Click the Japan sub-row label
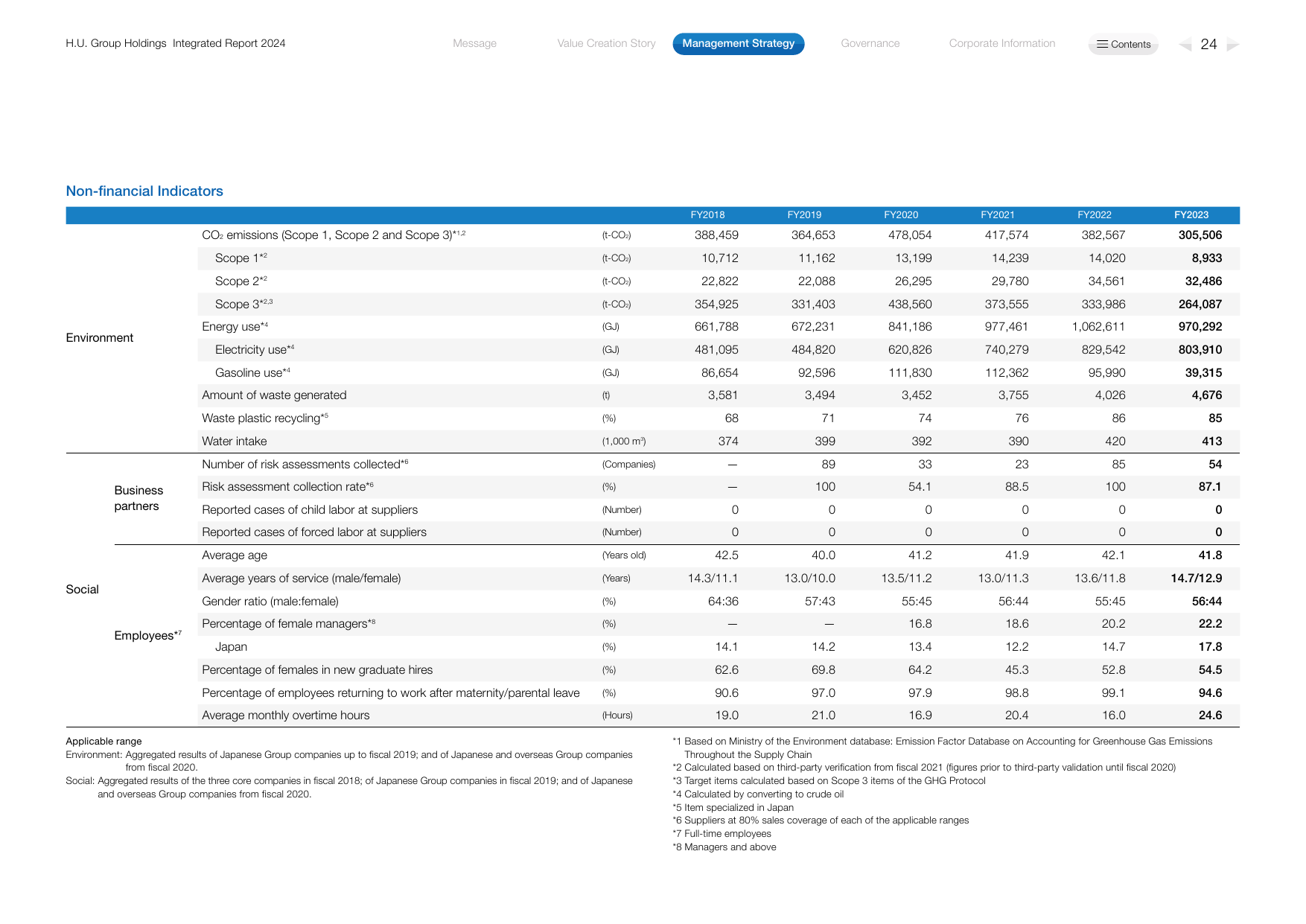The image size is (1306, 924). (x=231, y=647)
